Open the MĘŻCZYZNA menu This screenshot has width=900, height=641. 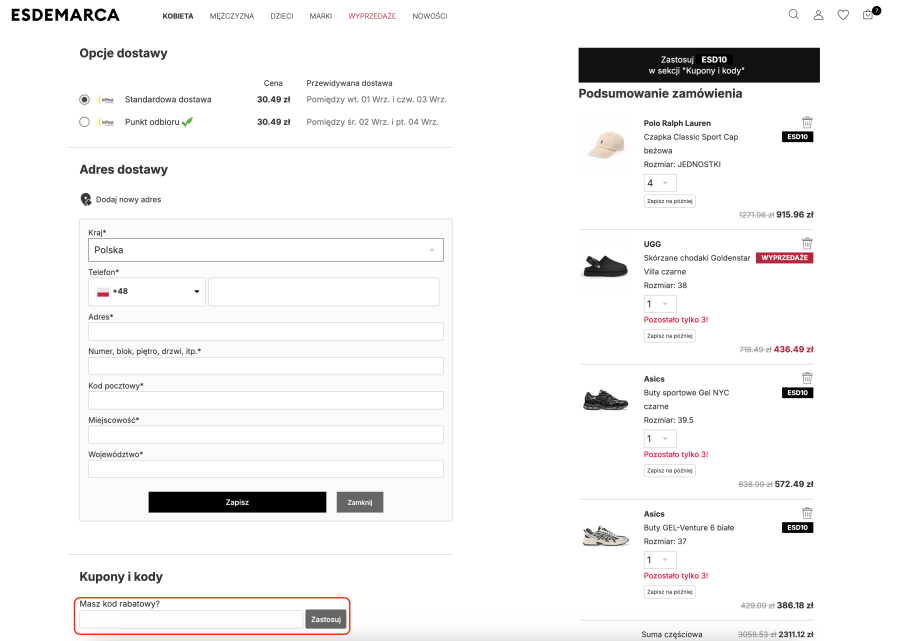tap(232, 16)
